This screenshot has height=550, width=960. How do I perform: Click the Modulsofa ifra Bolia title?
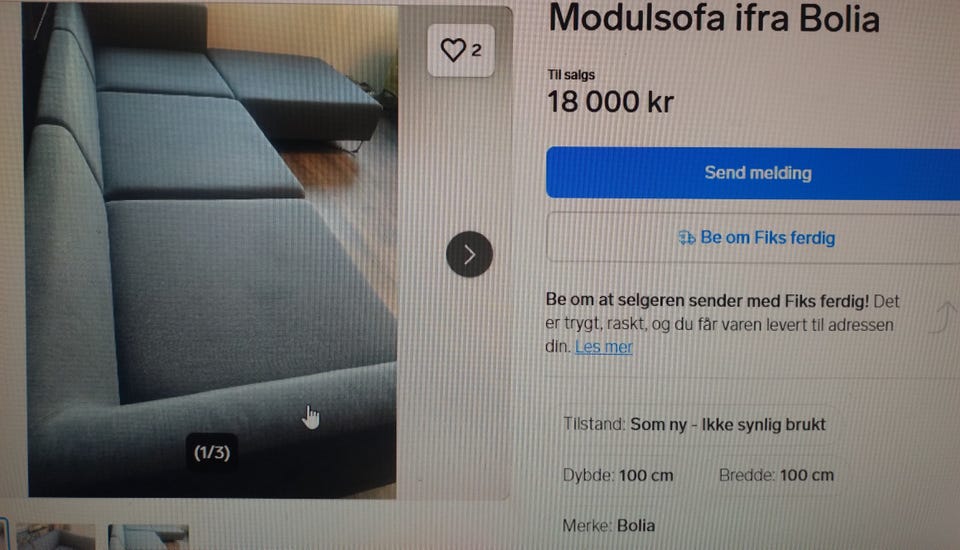(714, 18)
